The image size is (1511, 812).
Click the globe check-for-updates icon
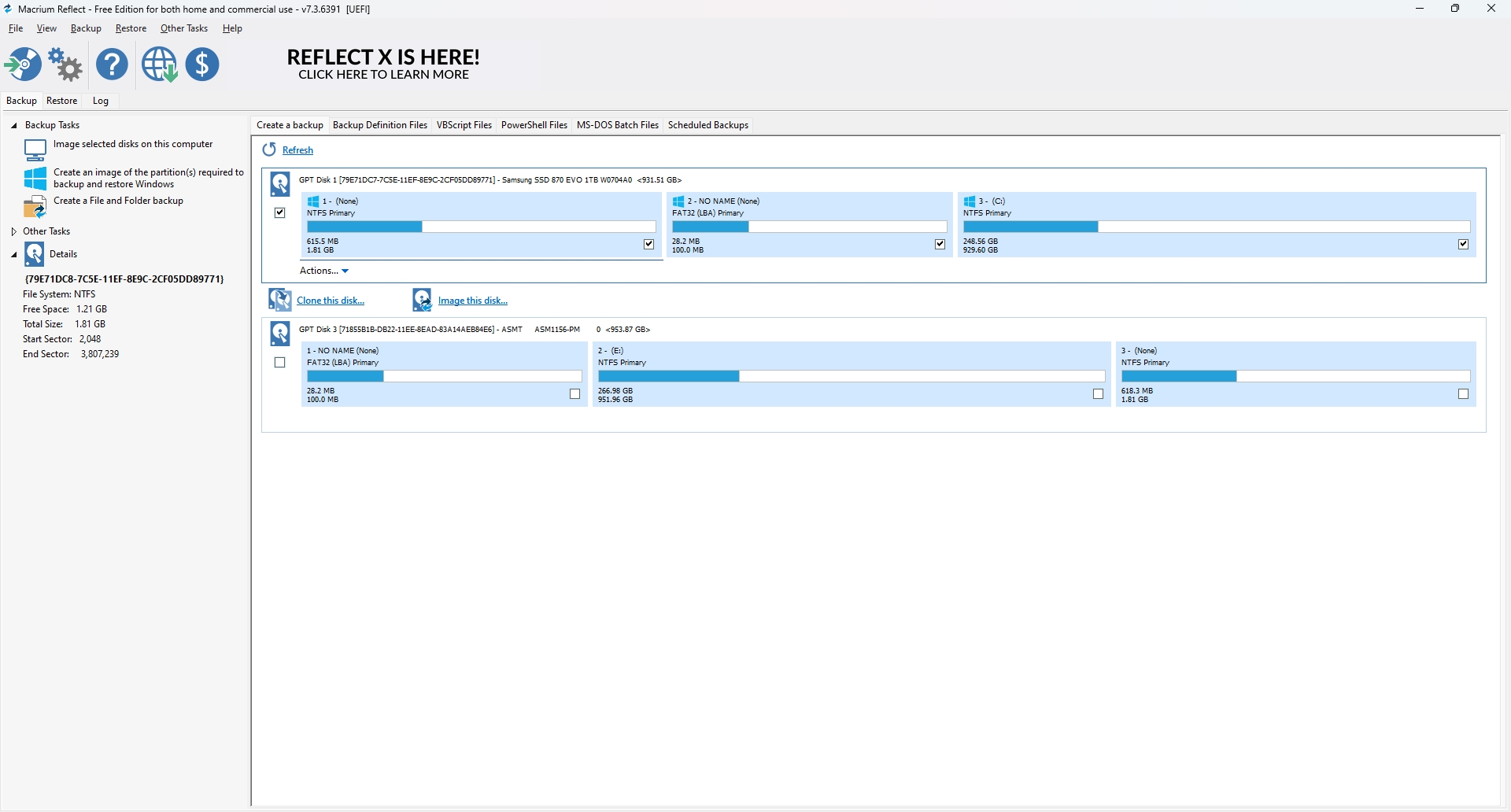(160, 65)
